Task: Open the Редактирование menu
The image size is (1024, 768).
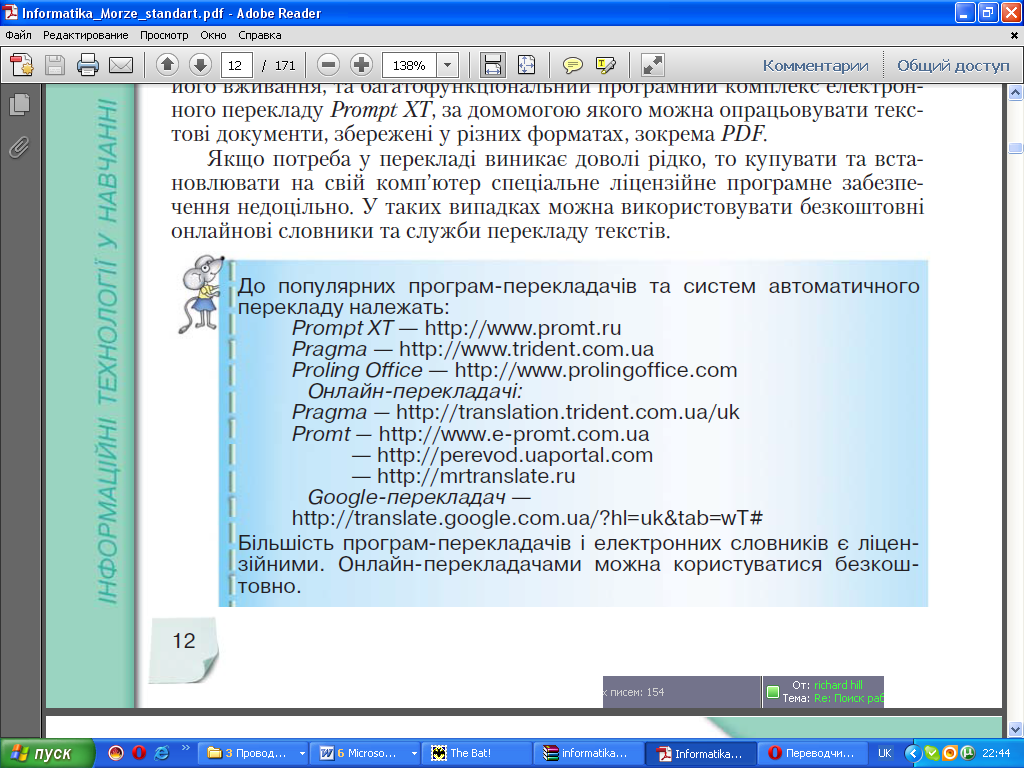Action: click(86, 35)
